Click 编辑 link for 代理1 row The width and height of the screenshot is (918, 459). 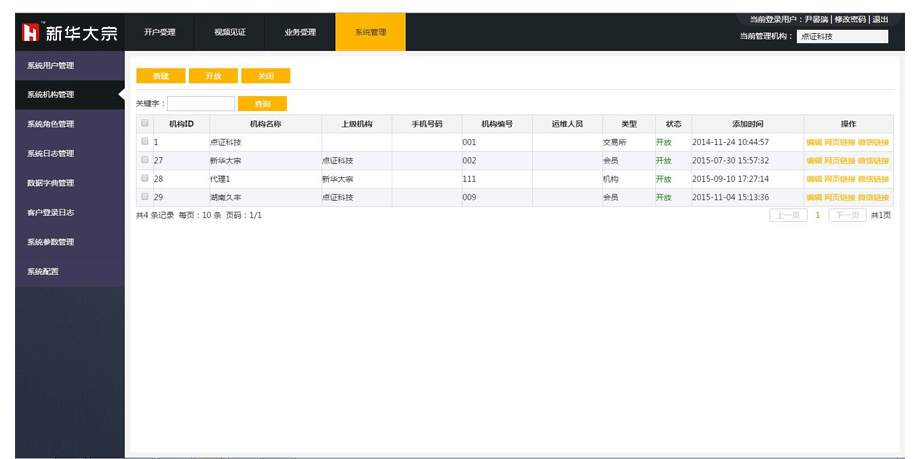point(814,179)
